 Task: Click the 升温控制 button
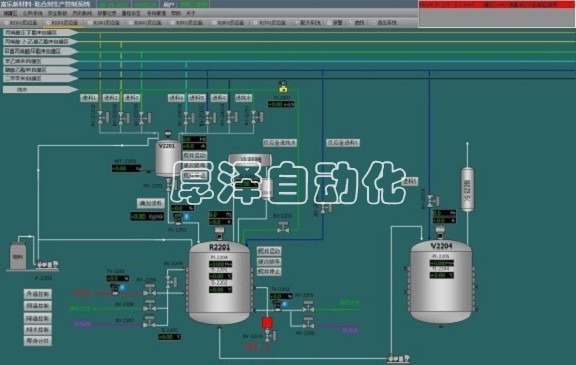(x=38, y=294)
